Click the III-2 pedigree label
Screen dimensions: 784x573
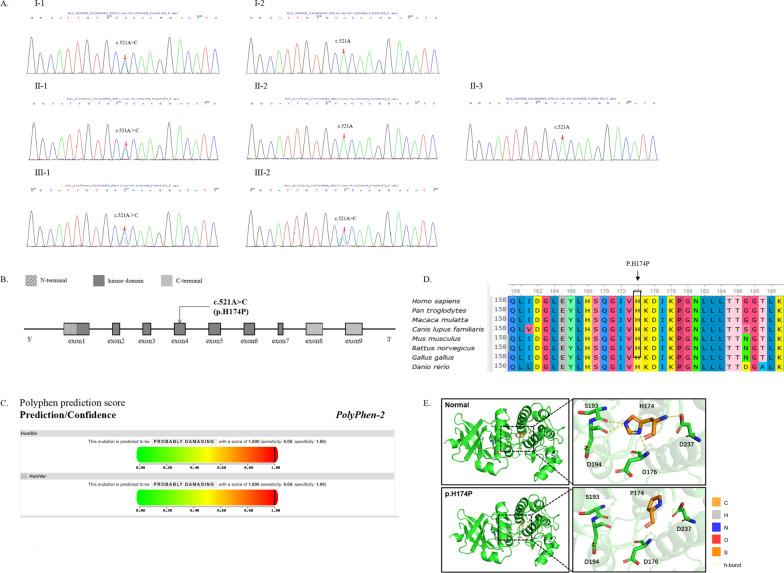point(262,172)
